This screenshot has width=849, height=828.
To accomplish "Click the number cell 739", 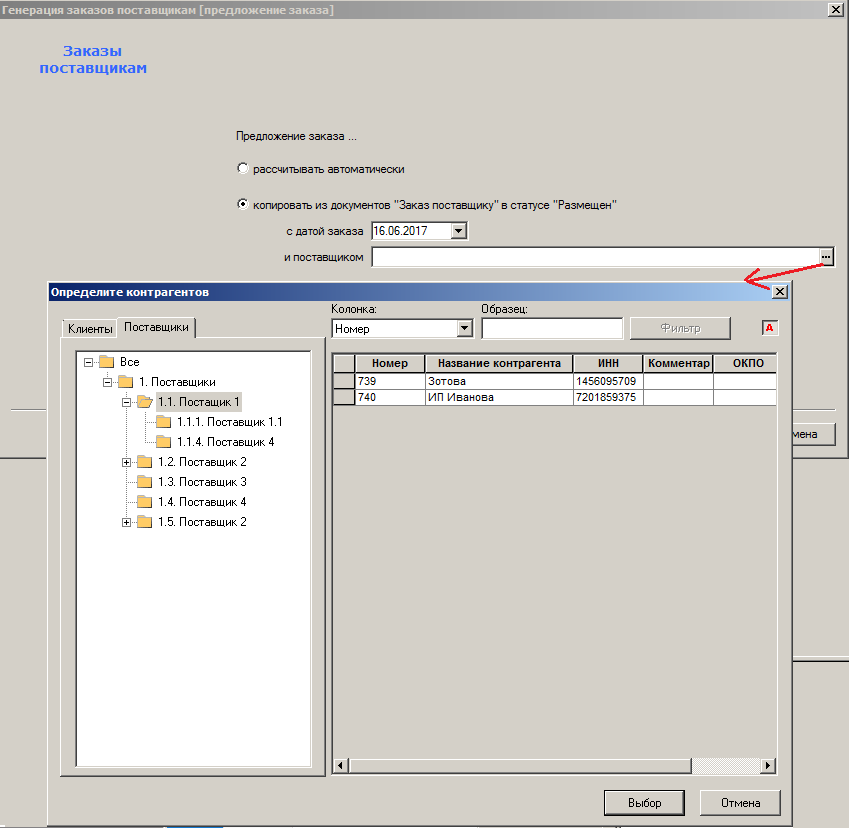I will point(390,381).
